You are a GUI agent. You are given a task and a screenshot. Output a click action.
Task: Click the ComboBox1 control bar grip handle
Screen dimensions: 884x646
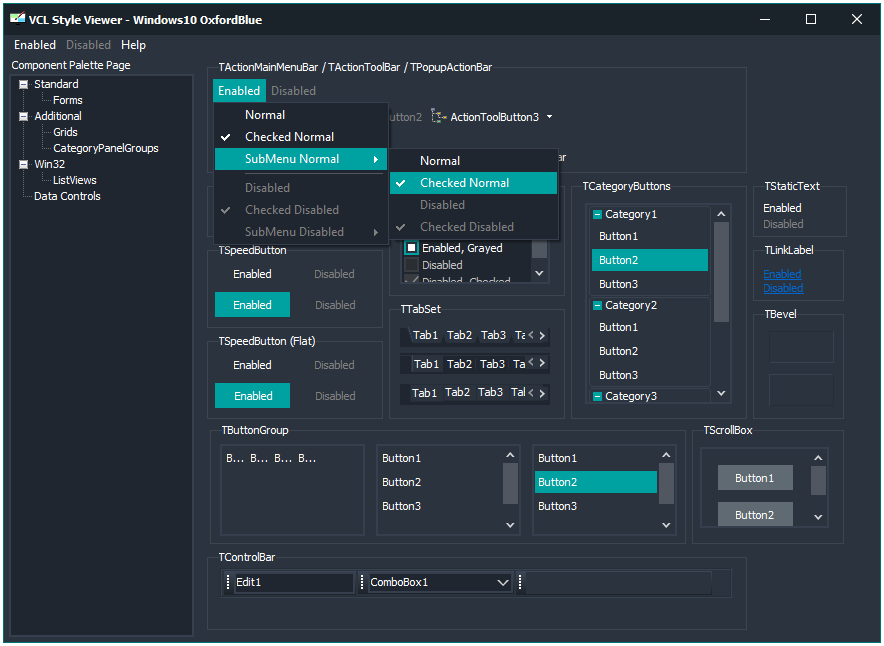pos(362,582)
